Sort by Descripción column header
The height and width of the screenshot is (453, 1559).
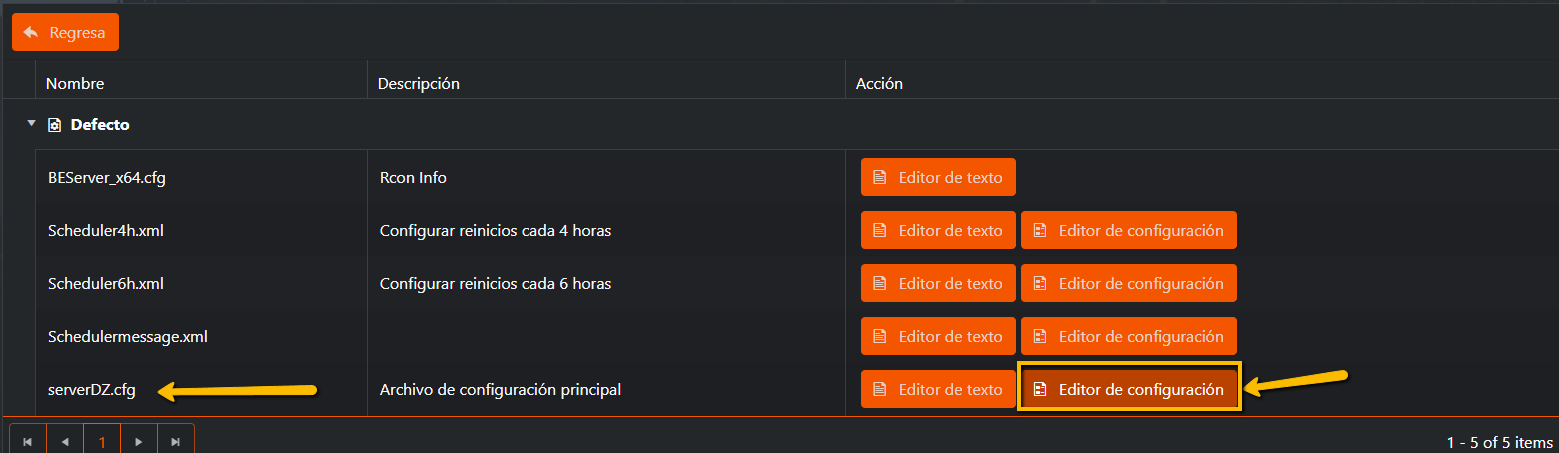(418, 84)
